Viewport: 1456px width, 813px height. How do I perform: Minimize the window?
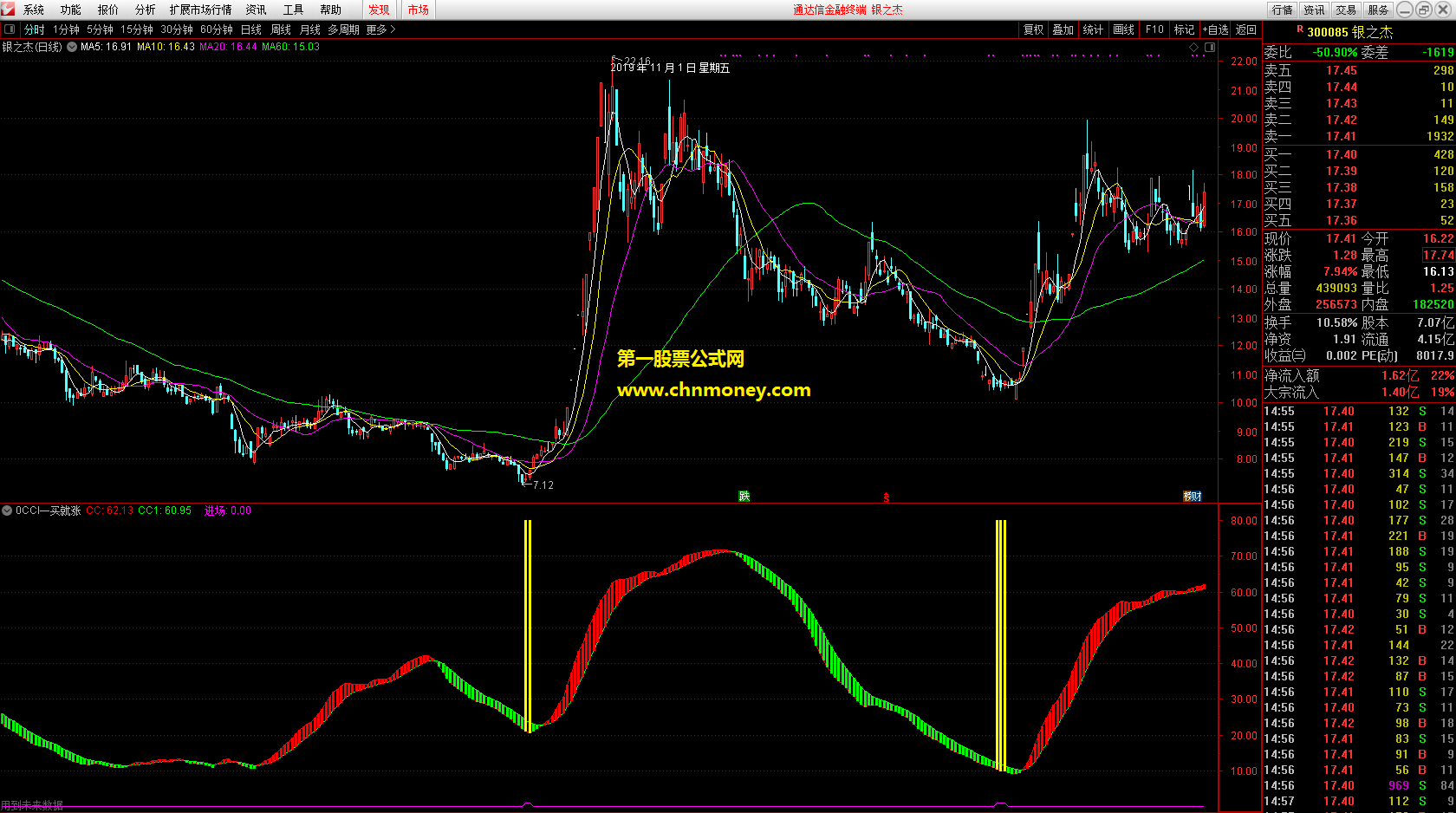[x=1404, y=10]
